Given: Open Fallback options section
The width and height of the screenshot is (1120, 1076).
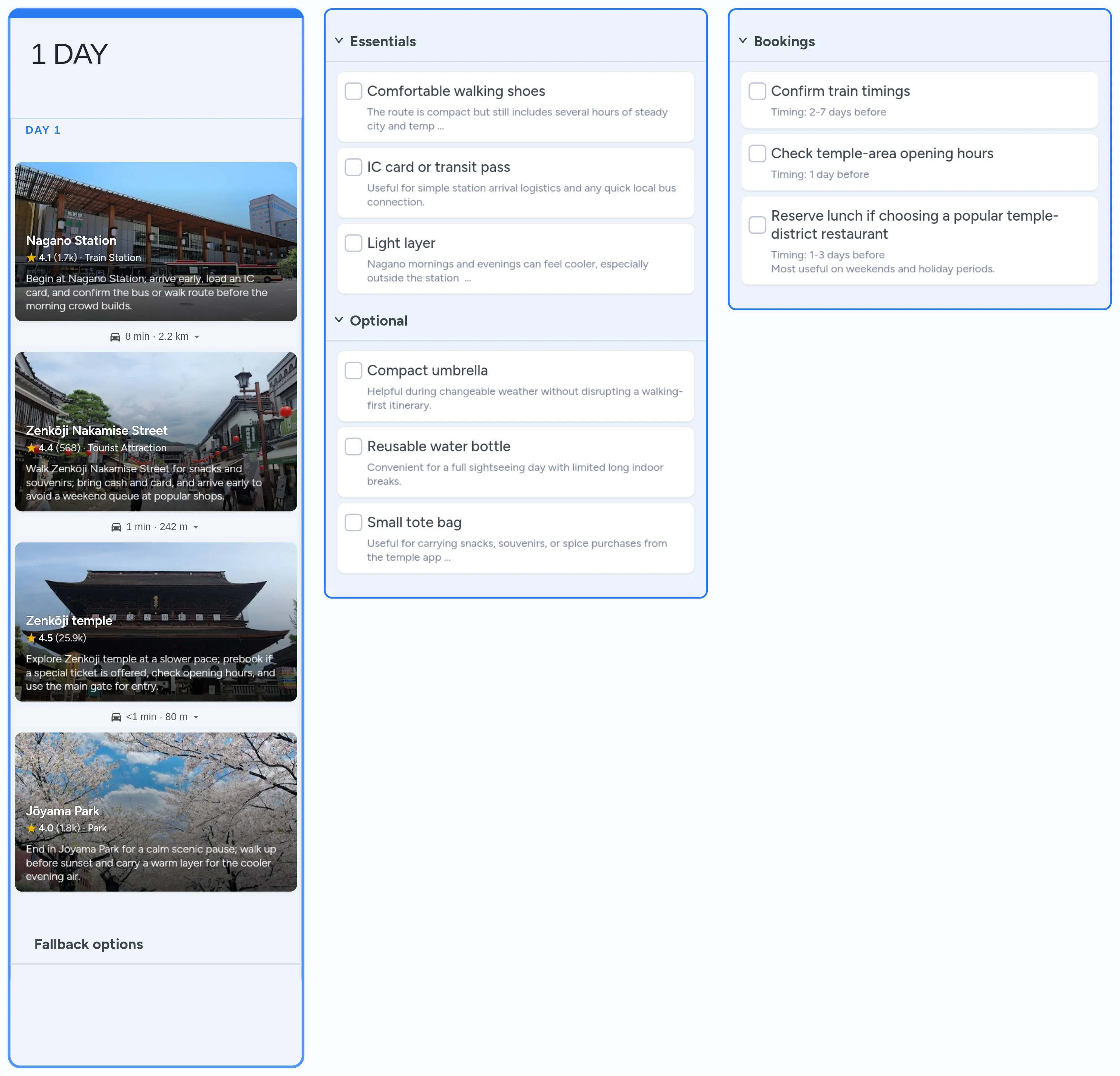Looking at the screenshot, I should pyautogui.click(x=88, y=944).
